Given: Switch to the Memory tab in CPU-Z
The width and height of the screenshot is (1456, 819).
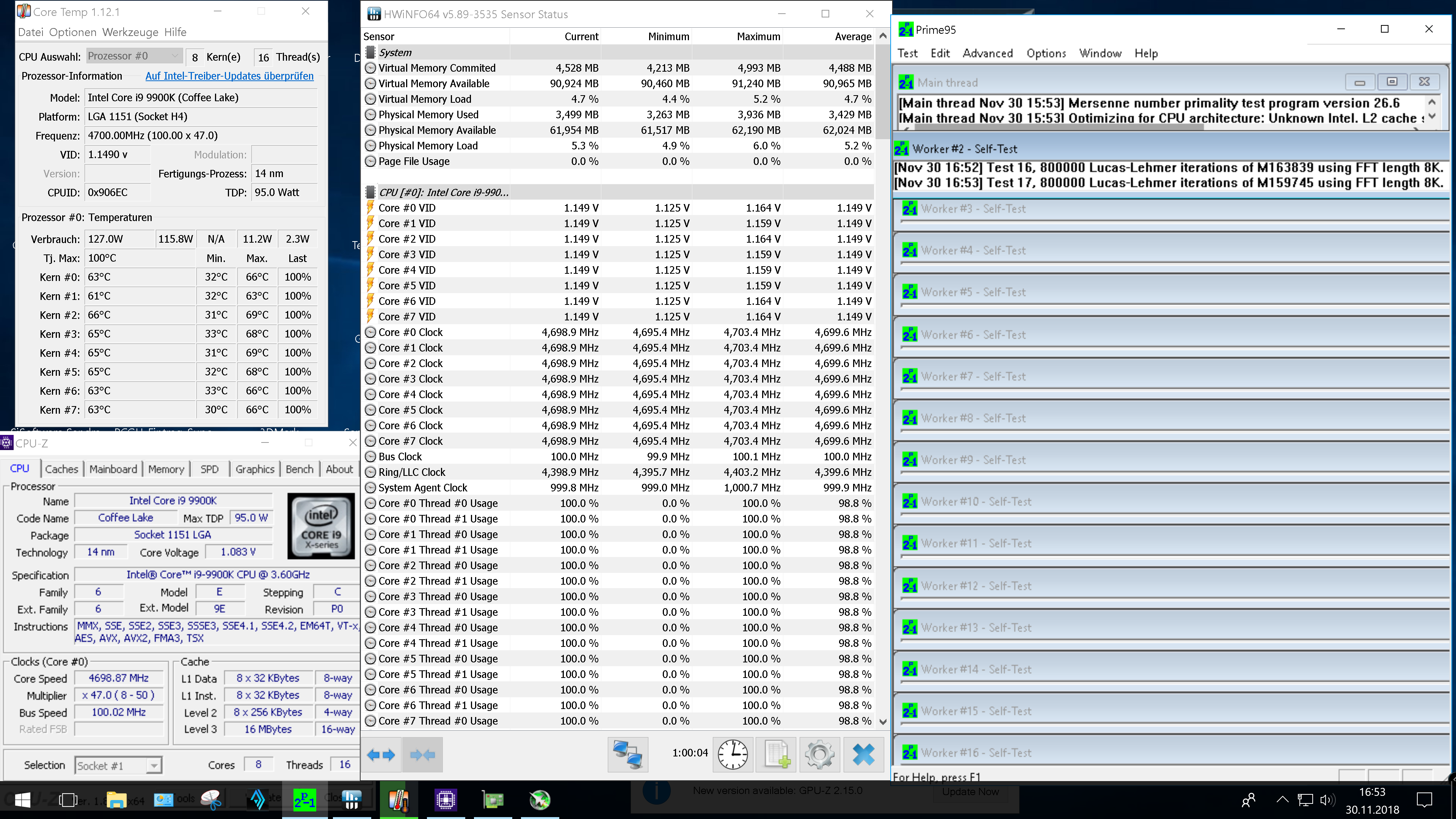Looking at the screenshot, I should pos(166,469).
